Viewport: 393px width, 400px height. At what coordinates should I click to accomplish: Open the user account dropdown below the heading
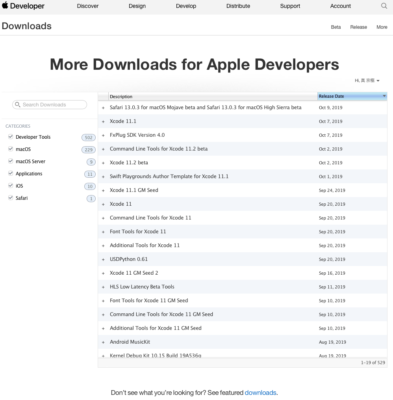[x=367, y=81]
